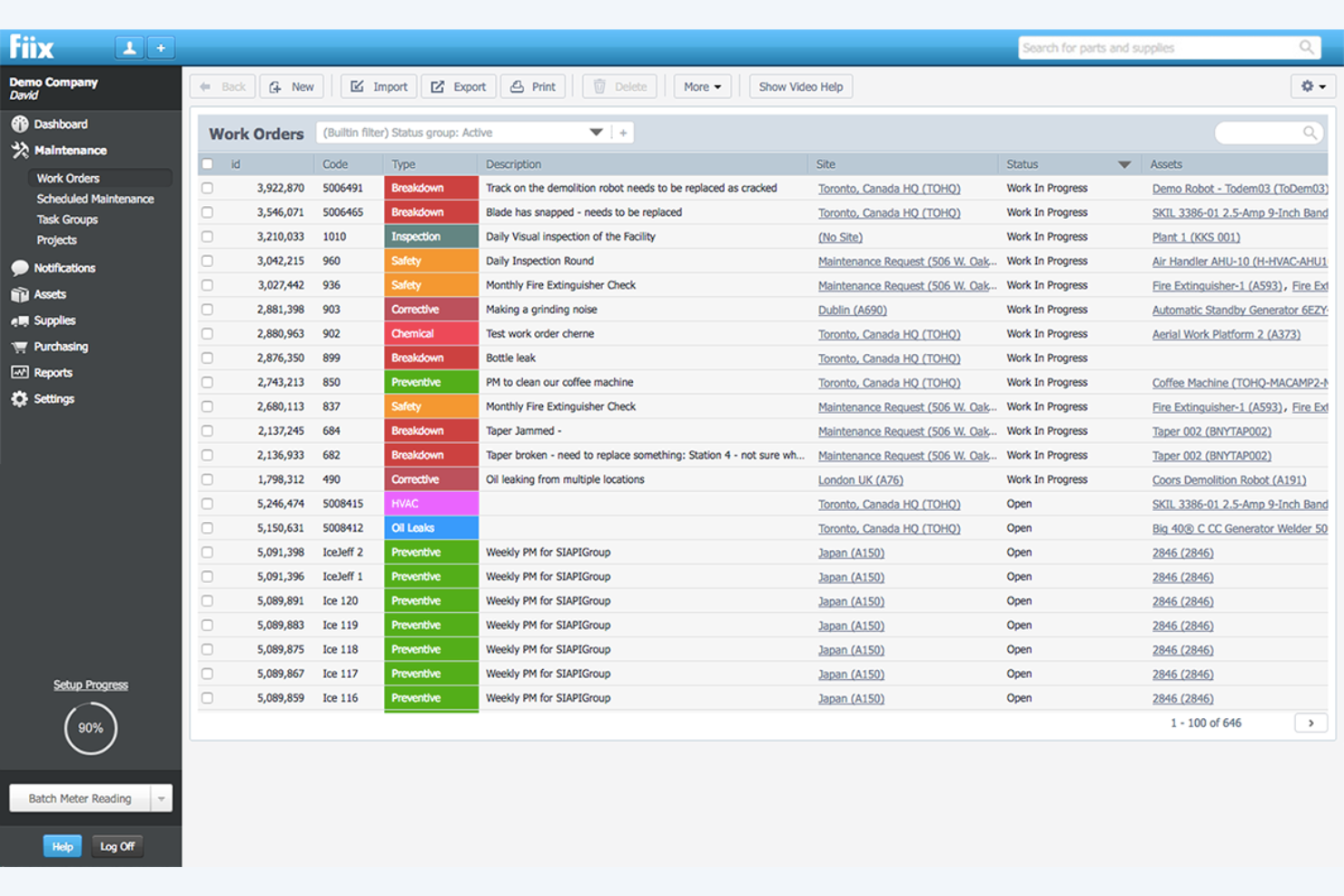The image size is (1344, 896).
Task: Click the Settings gear icon in sidebar
Action: point(19,399)
